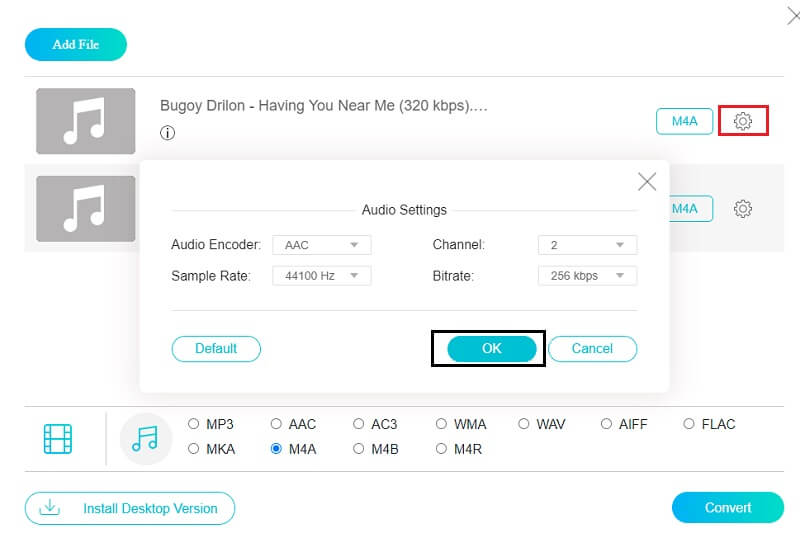This screenshot has width=800, height=552.
Task: Expand the Audio Encoder dropdown
Action: point(321,245)
